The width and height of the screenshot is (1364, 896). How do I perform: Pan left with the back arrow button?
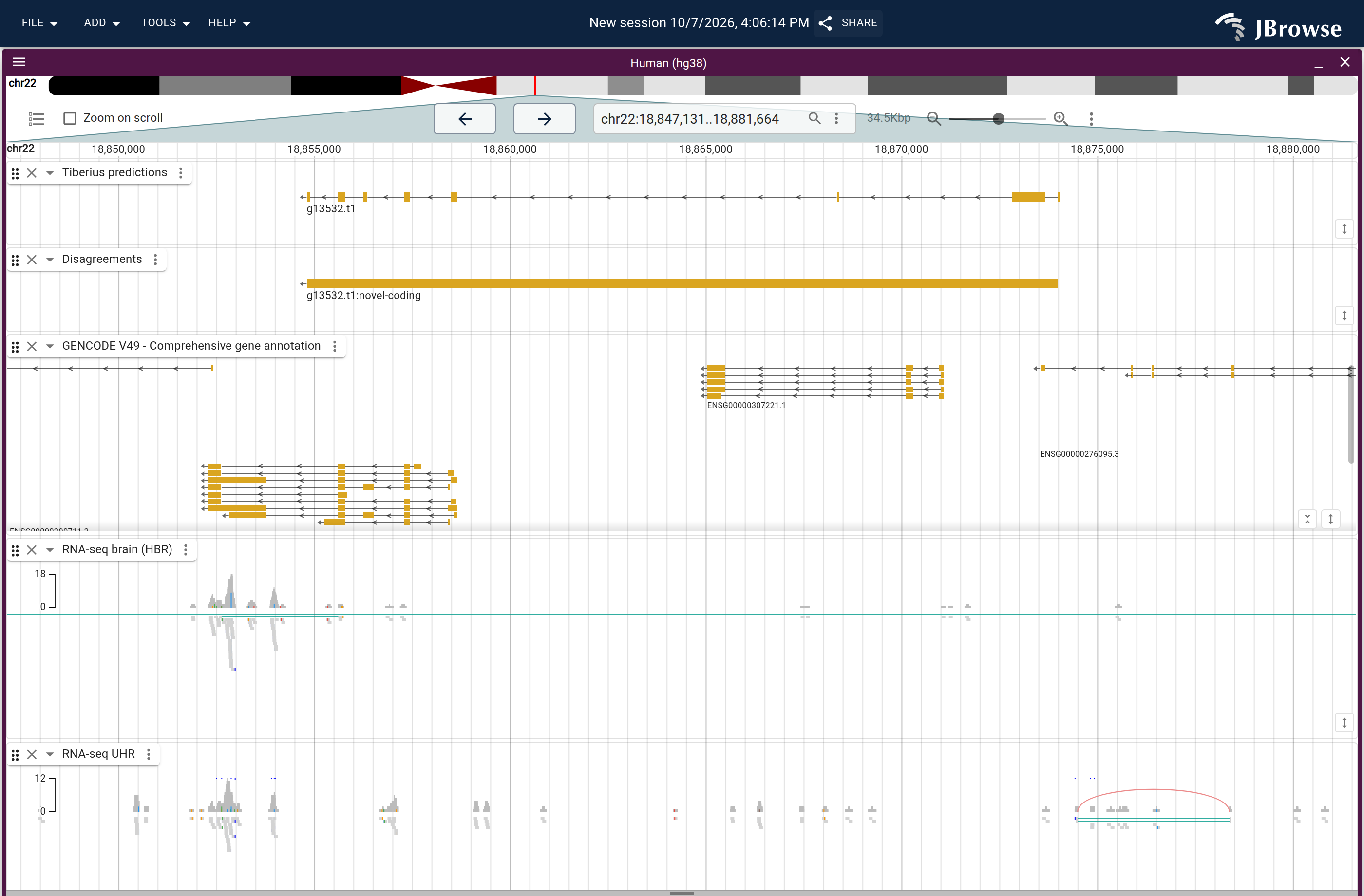pyautogui.click(x=465, y=119)
